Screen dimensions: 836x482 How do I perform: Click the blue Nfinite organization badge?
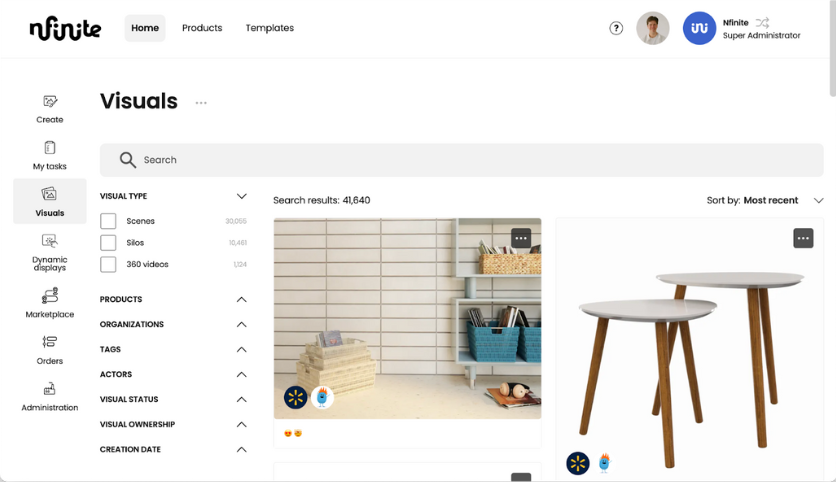coord(699,28)
